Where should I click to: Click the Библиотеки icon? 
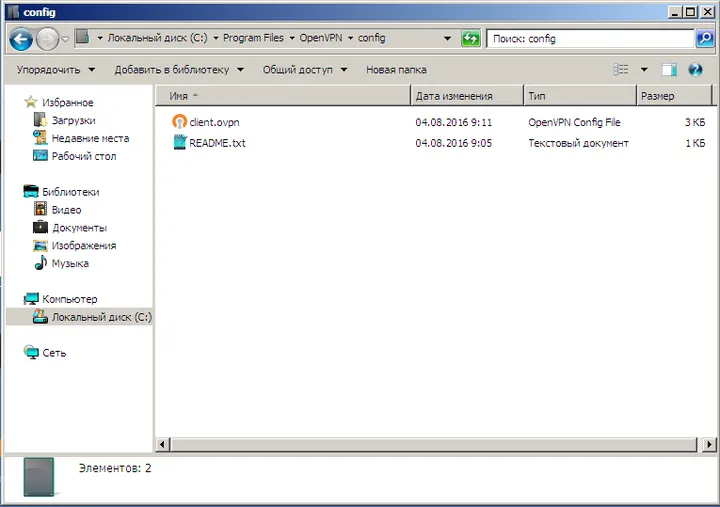tap(31, 191)
